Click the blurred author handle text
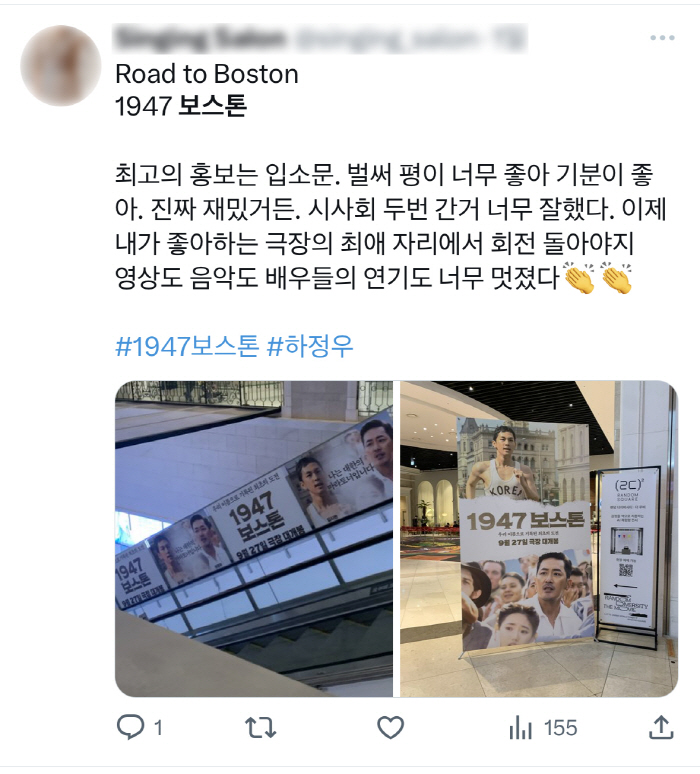This screenshot has height=774, width=700. (x=409, y=39)
